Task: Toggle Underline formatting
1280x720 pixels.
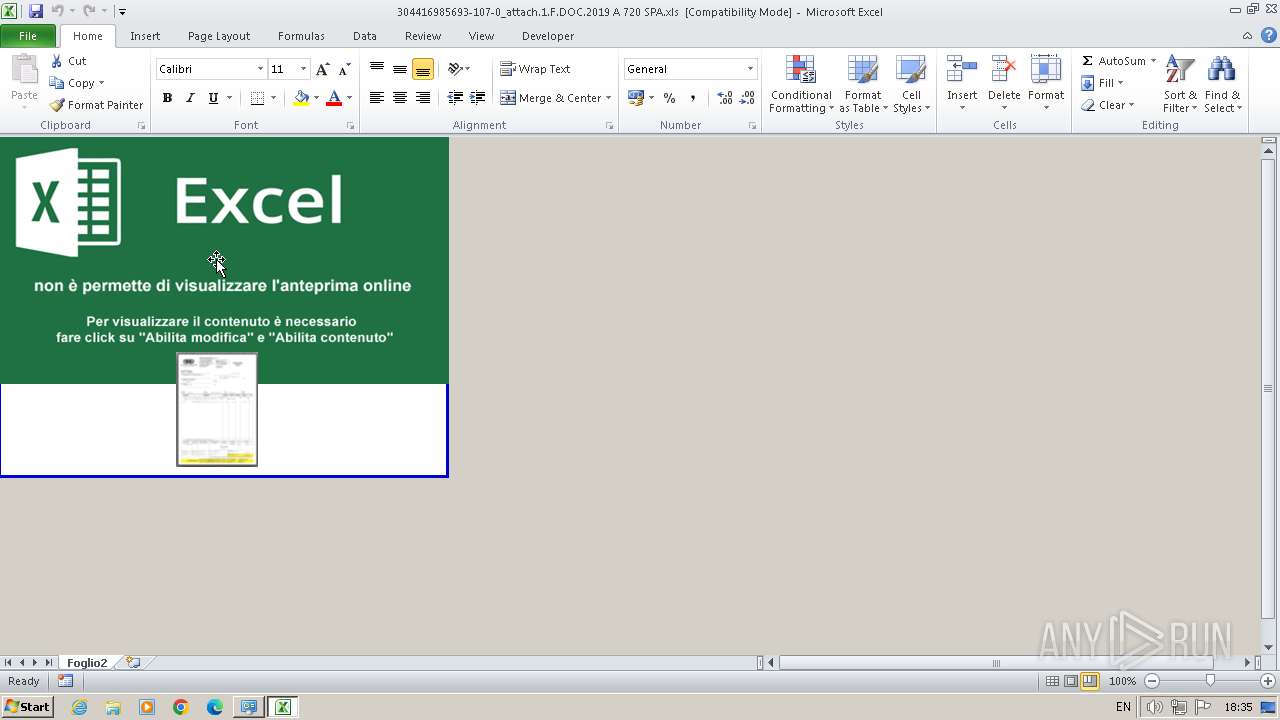Action: 213,98
